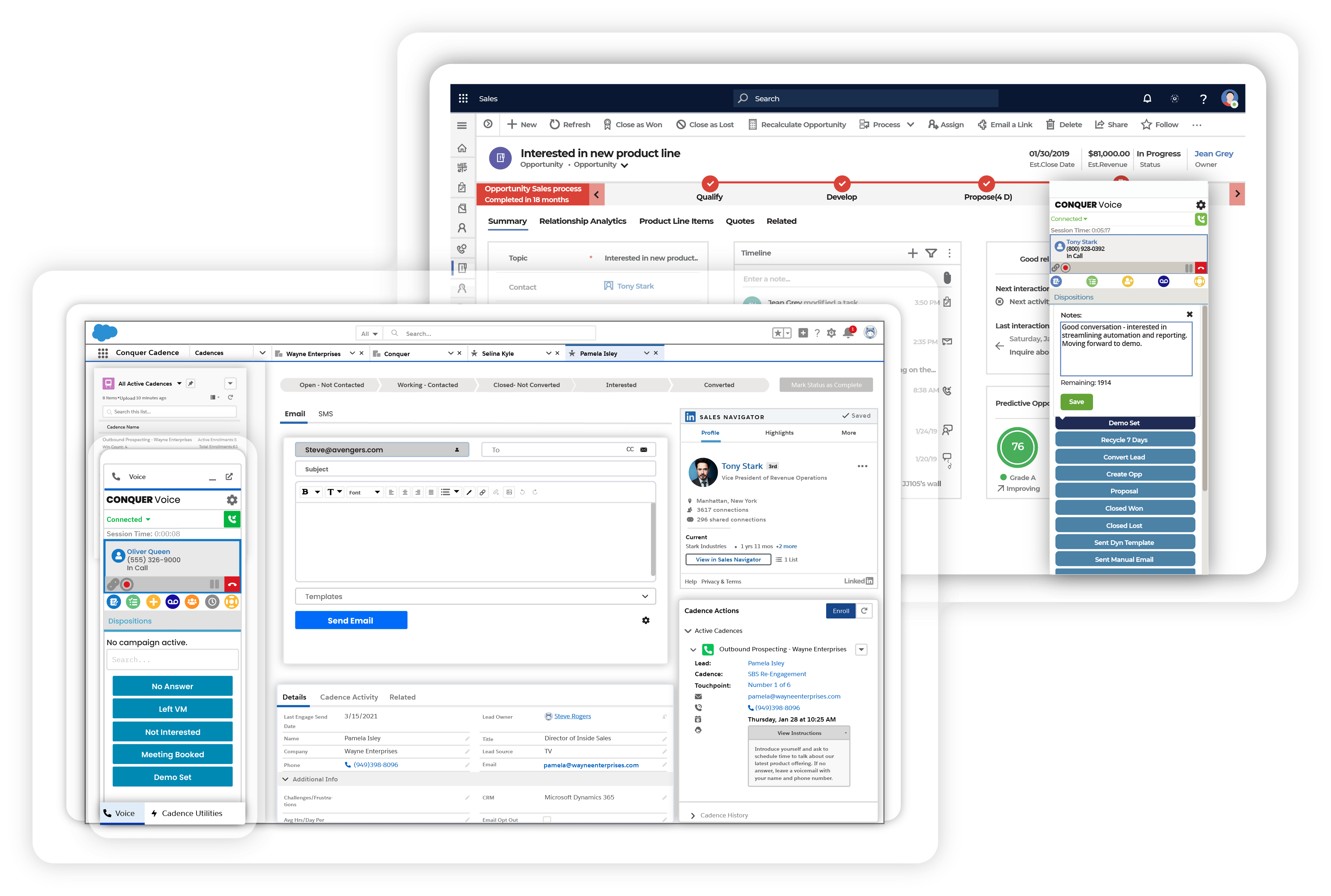Toggle bold formatting in the email editor
Image resolution: width=1331 pixels, height=896 pixels.
point(305,492)
